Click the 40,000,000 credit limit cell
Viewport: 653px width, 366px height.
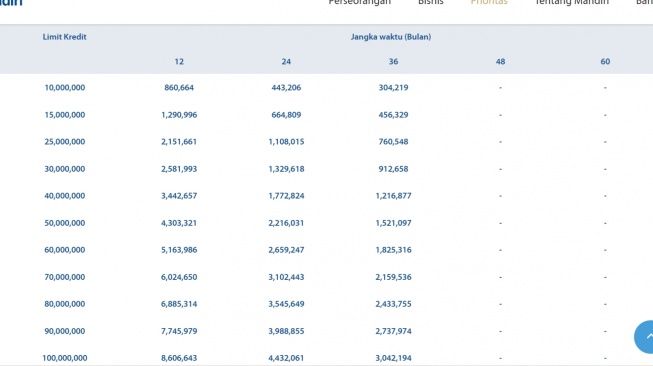point(65,196)
